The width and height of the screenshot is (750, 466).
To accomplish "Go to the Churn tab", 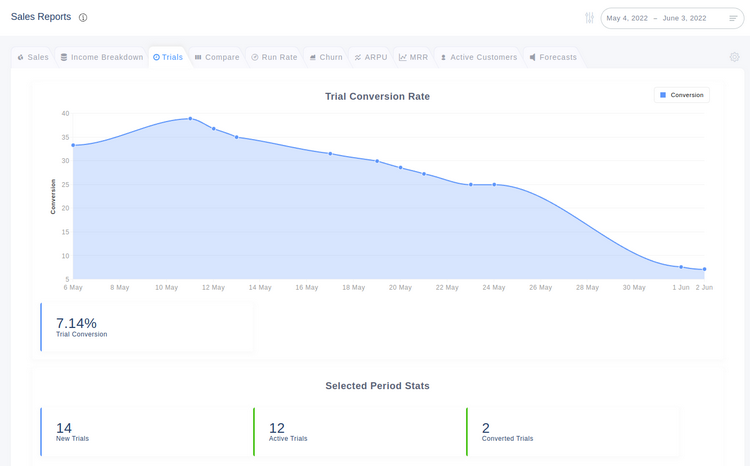I will [326, 57].
